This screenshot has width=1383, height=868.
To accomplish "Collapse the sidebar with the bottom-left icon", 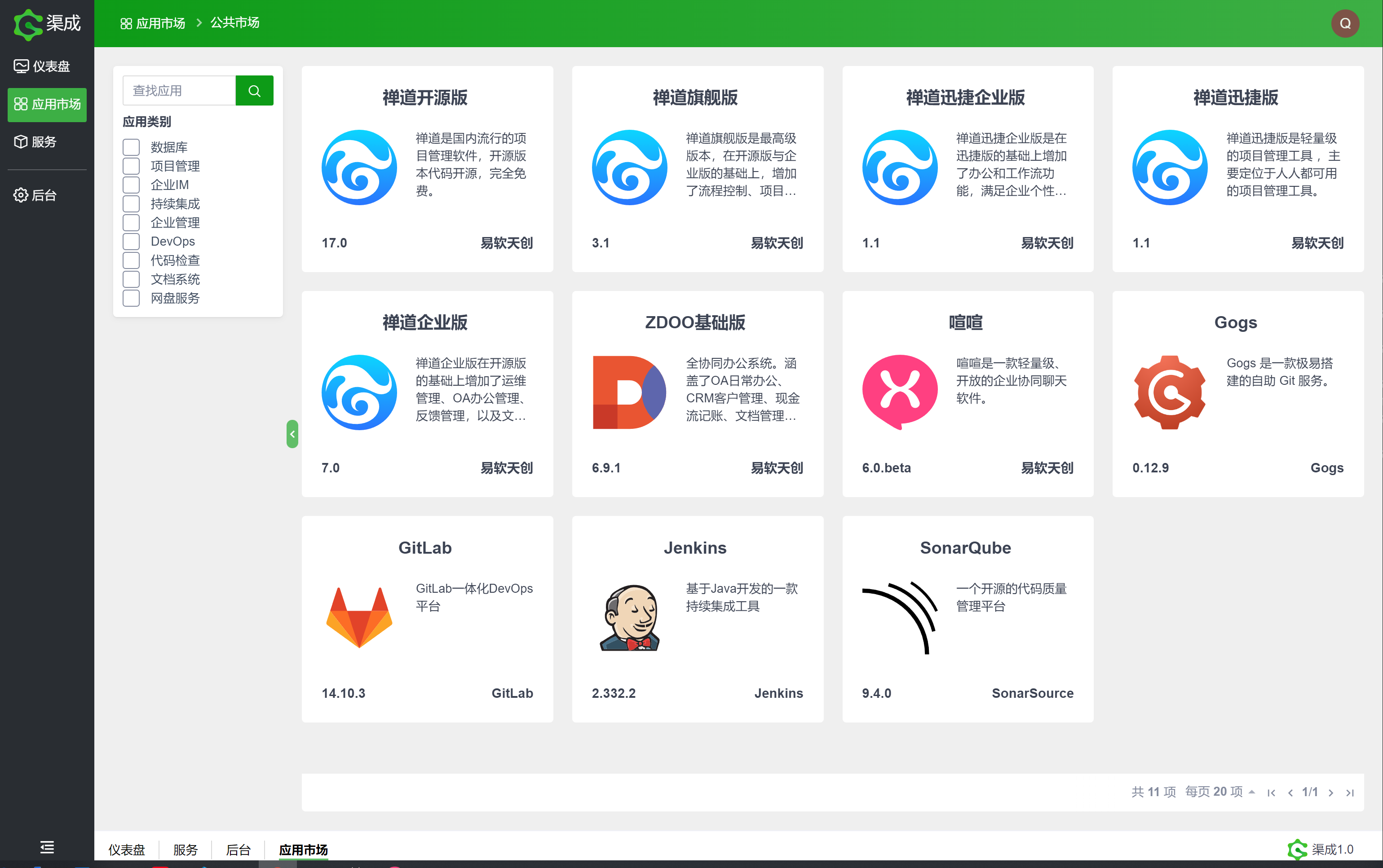I will pyautogui.click(x=47, y=847).
